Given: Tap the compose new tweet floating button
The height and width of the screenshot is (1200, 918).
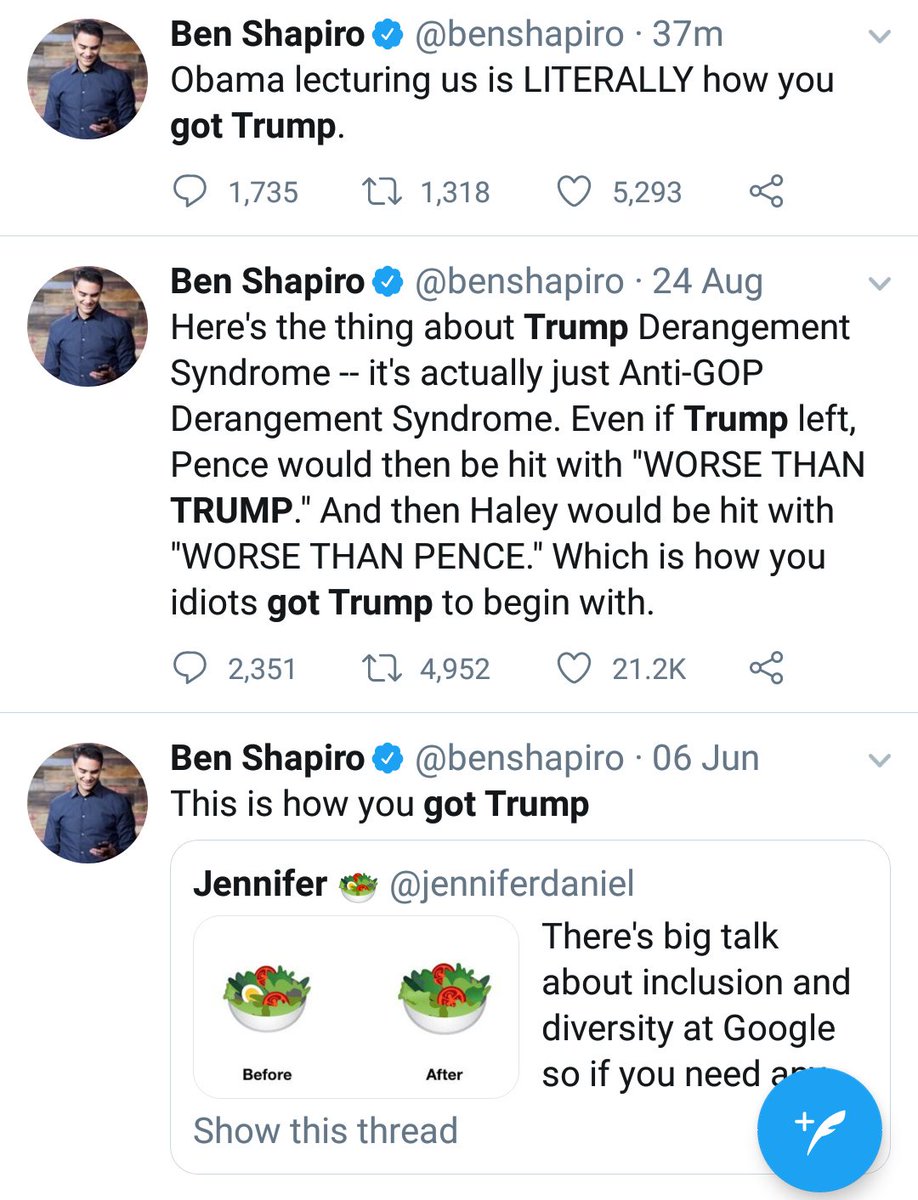Looking at the screenshot, I should 819,1129.
